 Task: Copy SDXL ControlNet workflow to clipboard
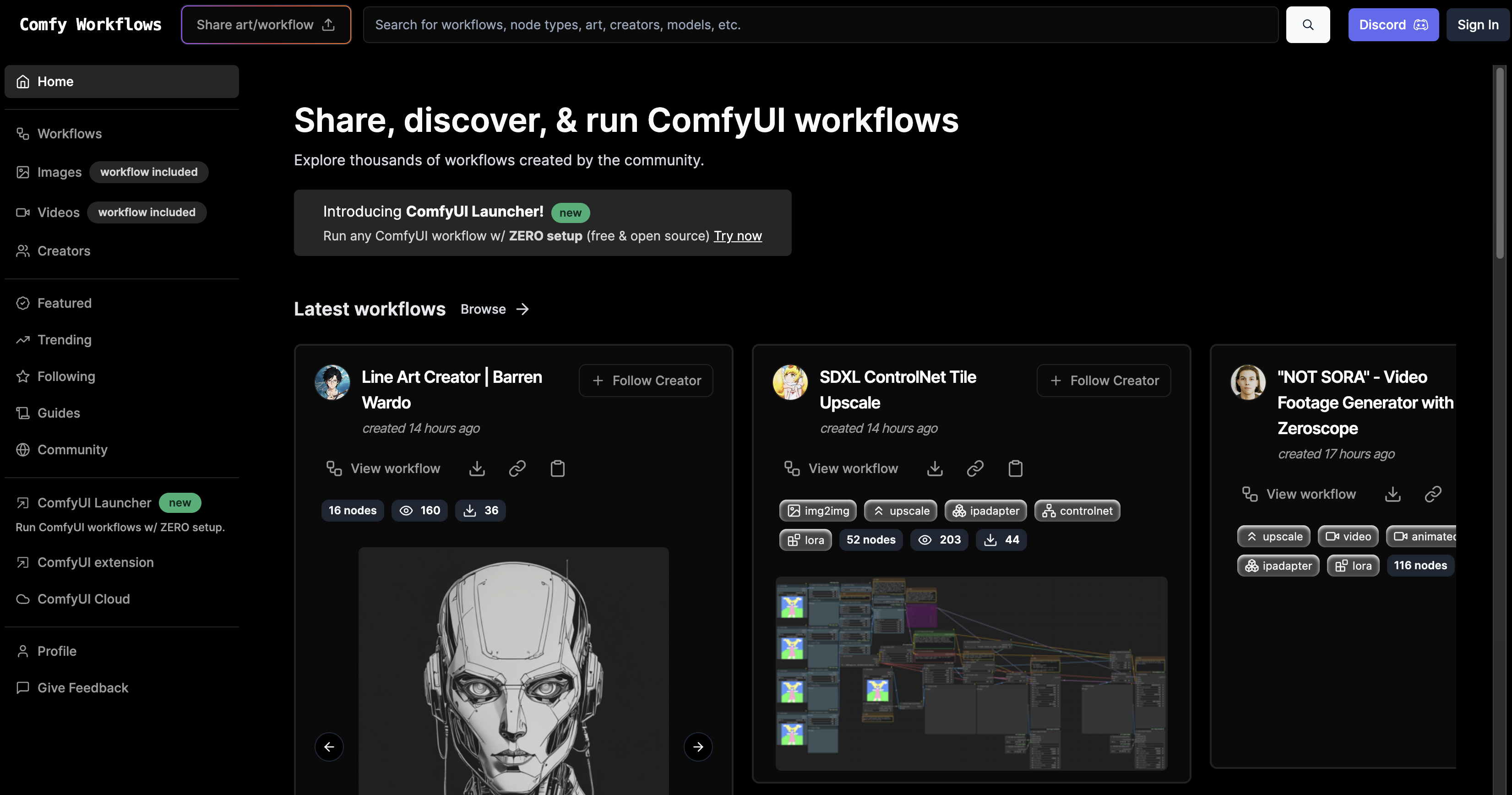click(x=1016, y=468)
